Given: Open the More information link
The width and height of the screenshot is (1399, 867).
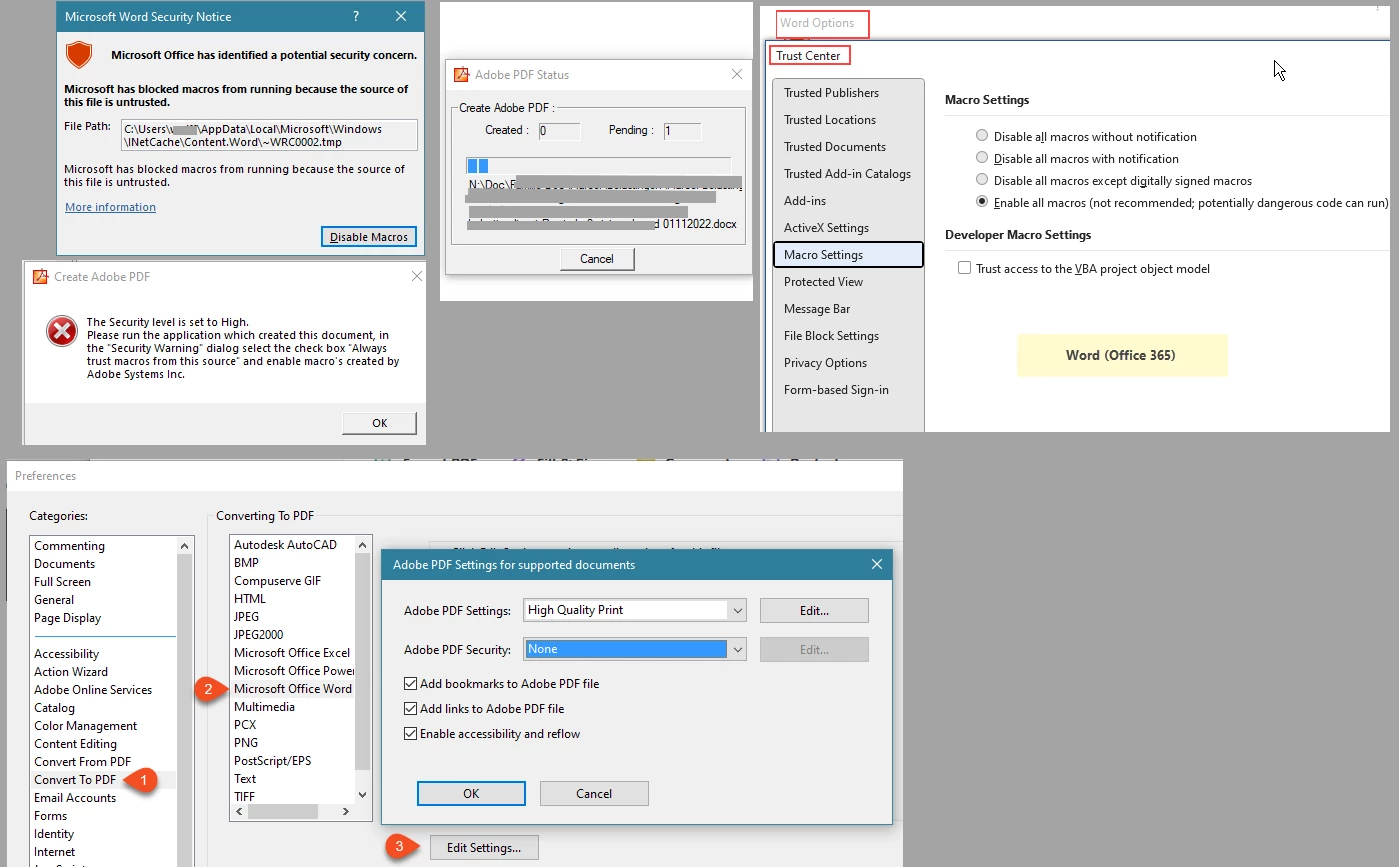Looking at the screenshot, I should pos(110,207).
